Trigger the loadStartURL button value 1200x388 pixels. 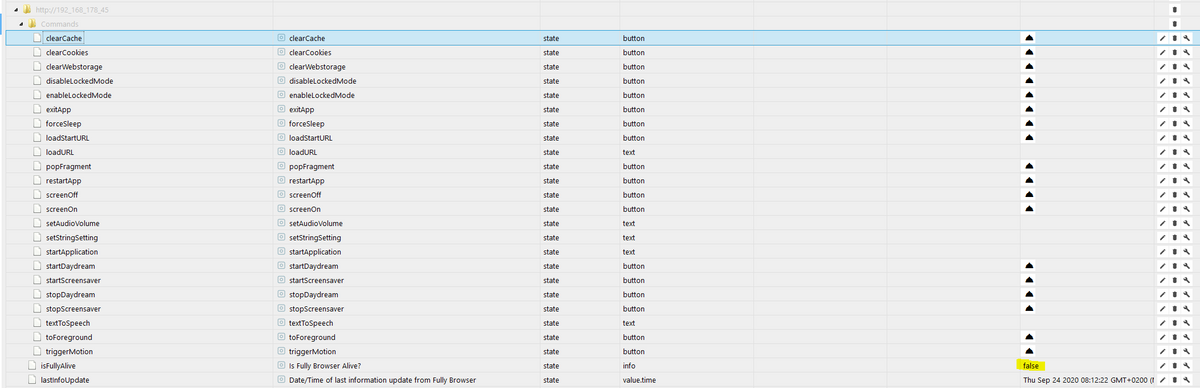click(x=1029, y=138)
